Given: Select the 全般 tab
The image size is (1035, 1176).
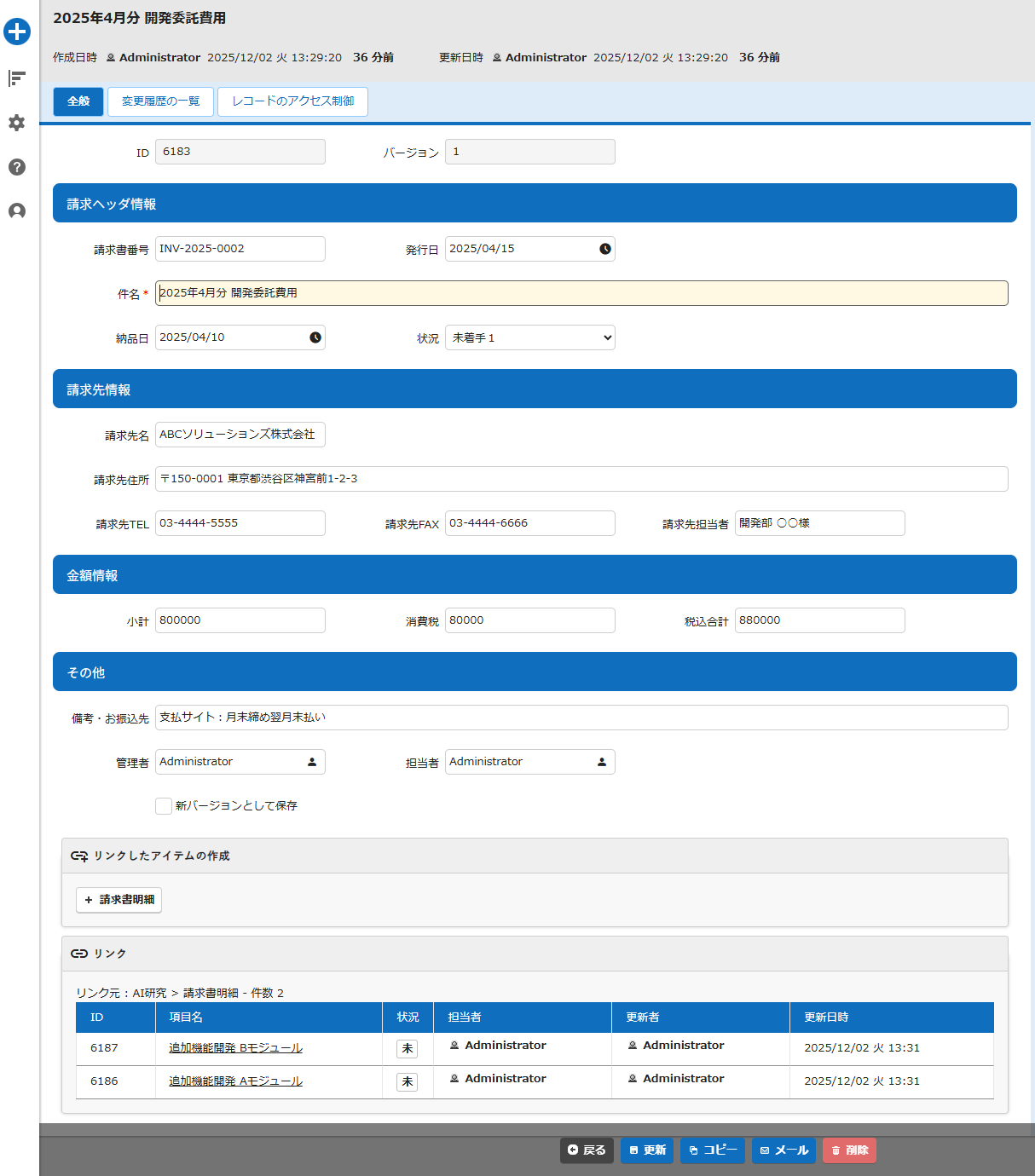Looking at the screenshot, I should coord(78,101).
